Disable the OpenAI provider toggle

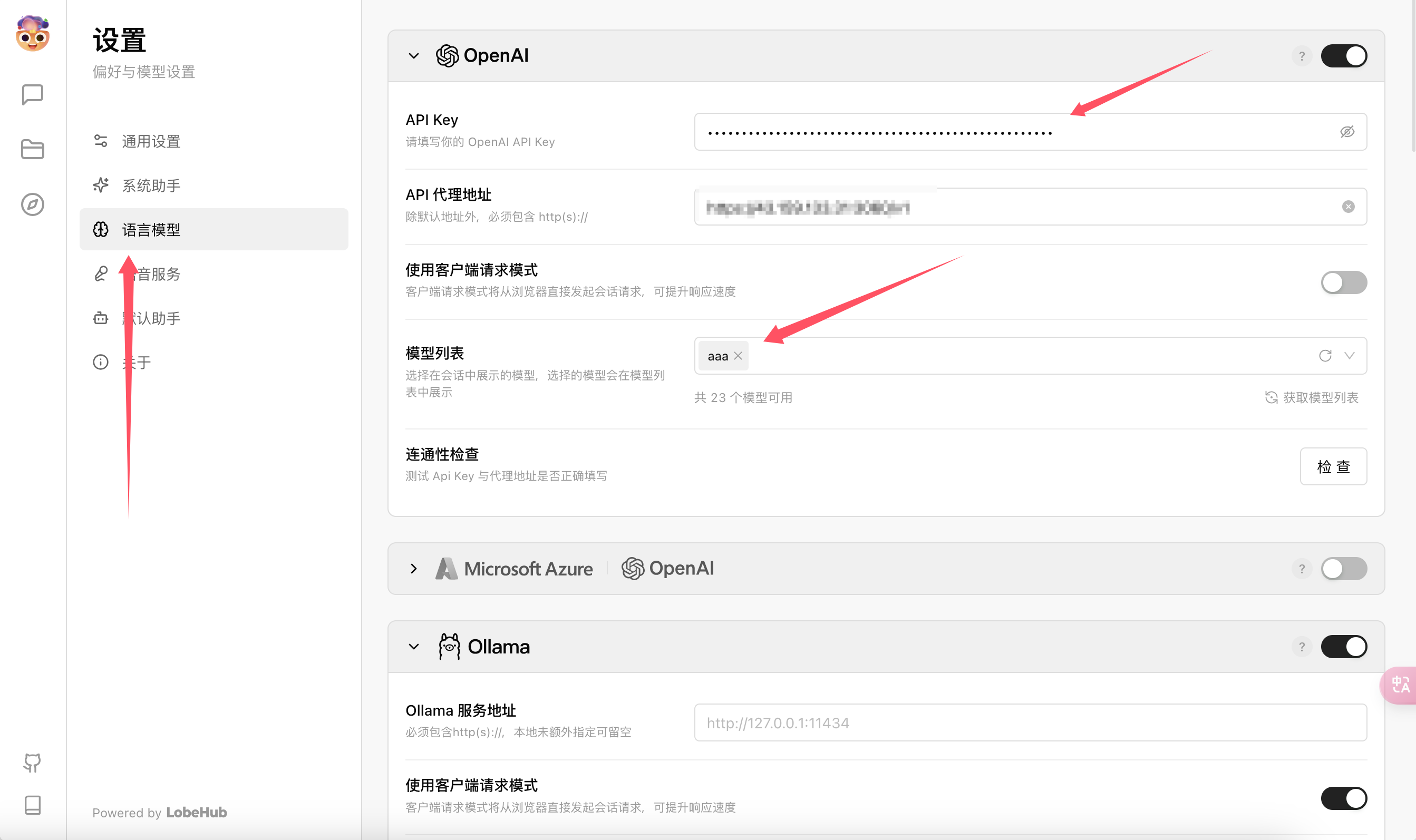(x=1344, y=56)
